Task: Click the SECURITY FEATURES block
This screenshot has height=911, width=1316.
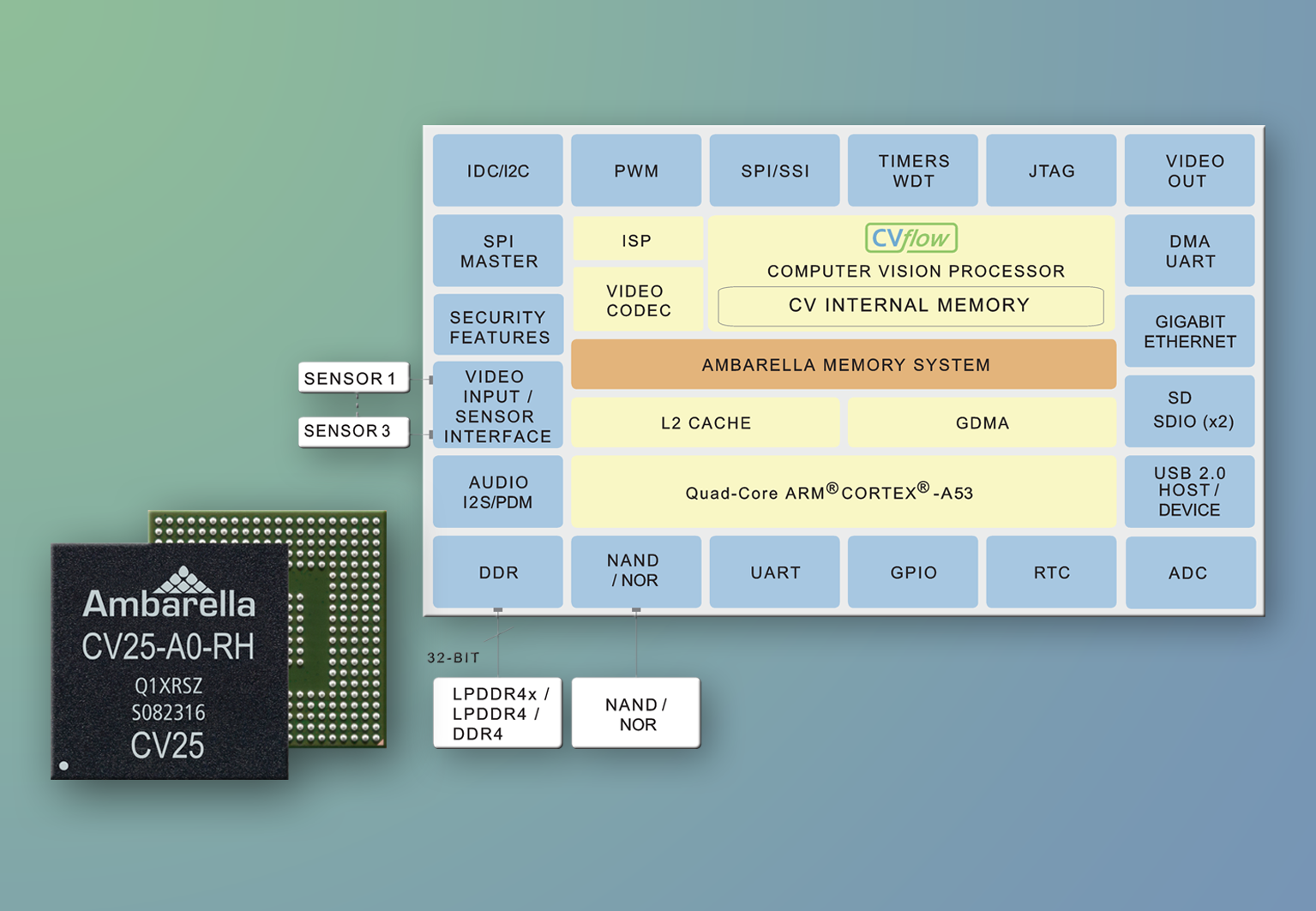Action: click(x=498, y=326)
